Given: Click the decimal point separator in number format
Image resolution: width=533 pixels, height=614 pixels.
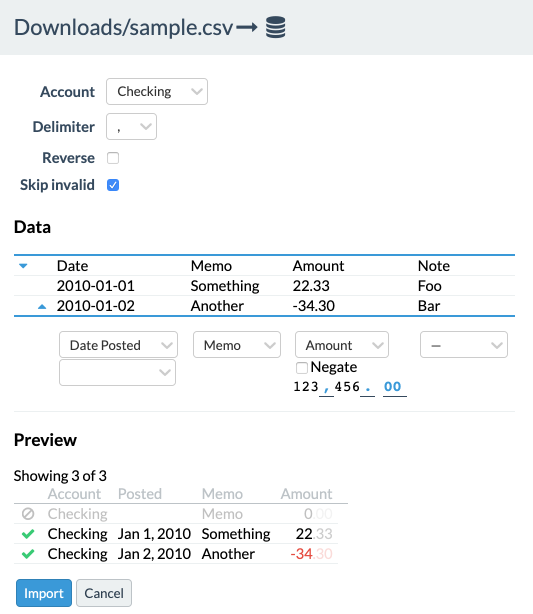Looking at the screenshot, I should (367, 388).
